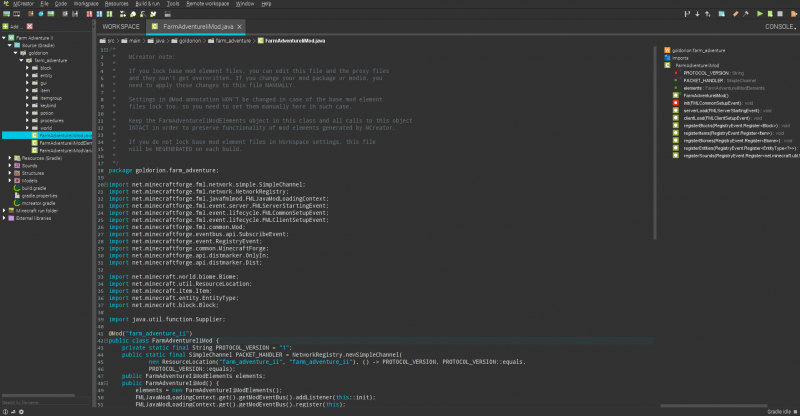Open the CONSOLE panel
Viewport: 800px width, 416px height.
coord(779,27)
